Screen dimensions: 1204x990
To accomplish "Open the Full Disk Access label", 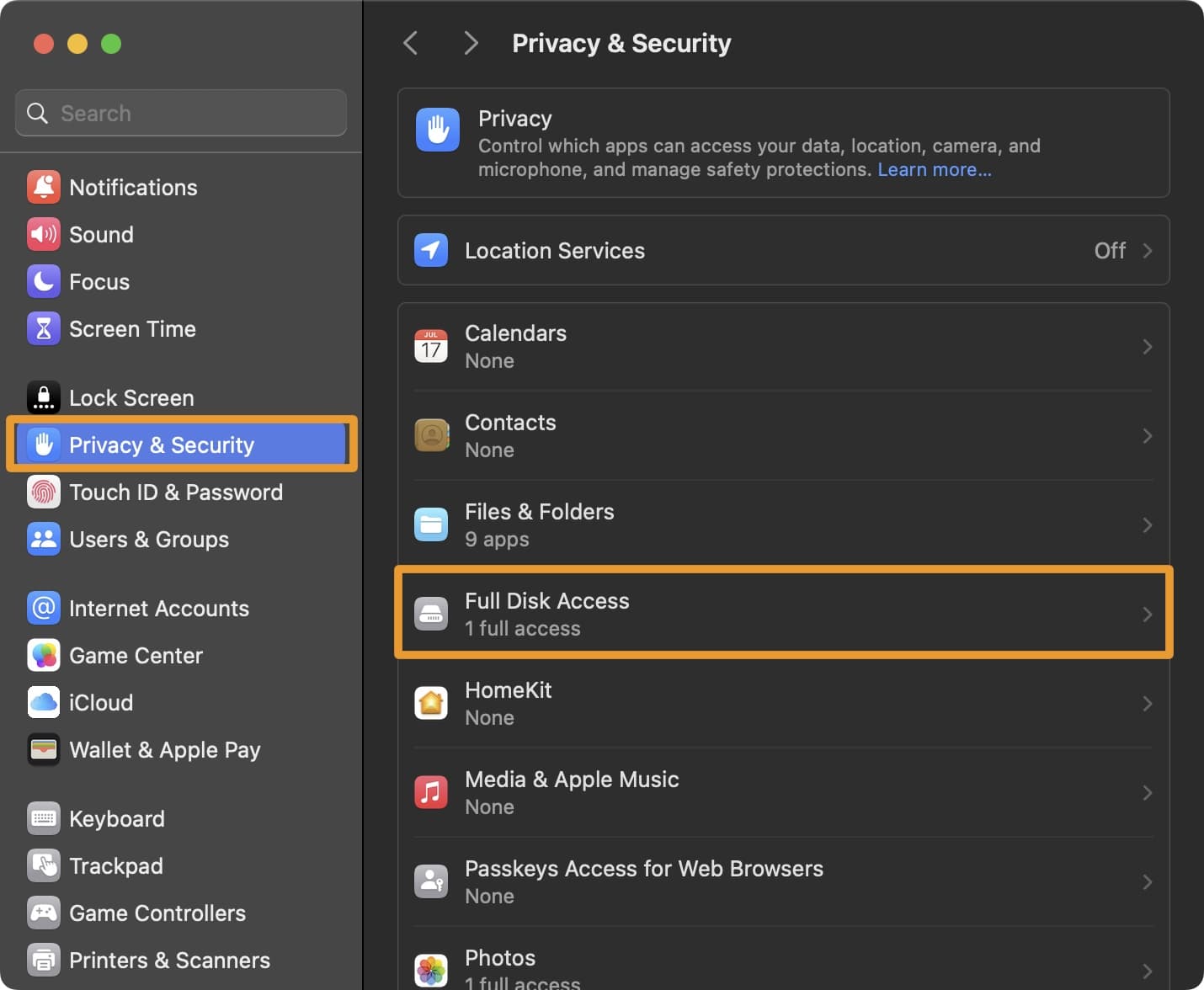I will click(547, 600).
